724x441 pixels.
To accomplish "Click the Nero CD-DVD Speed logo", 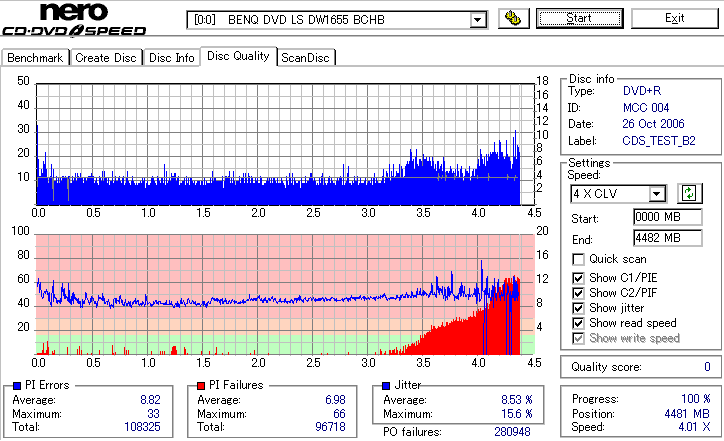I will (x=74, y=19).
